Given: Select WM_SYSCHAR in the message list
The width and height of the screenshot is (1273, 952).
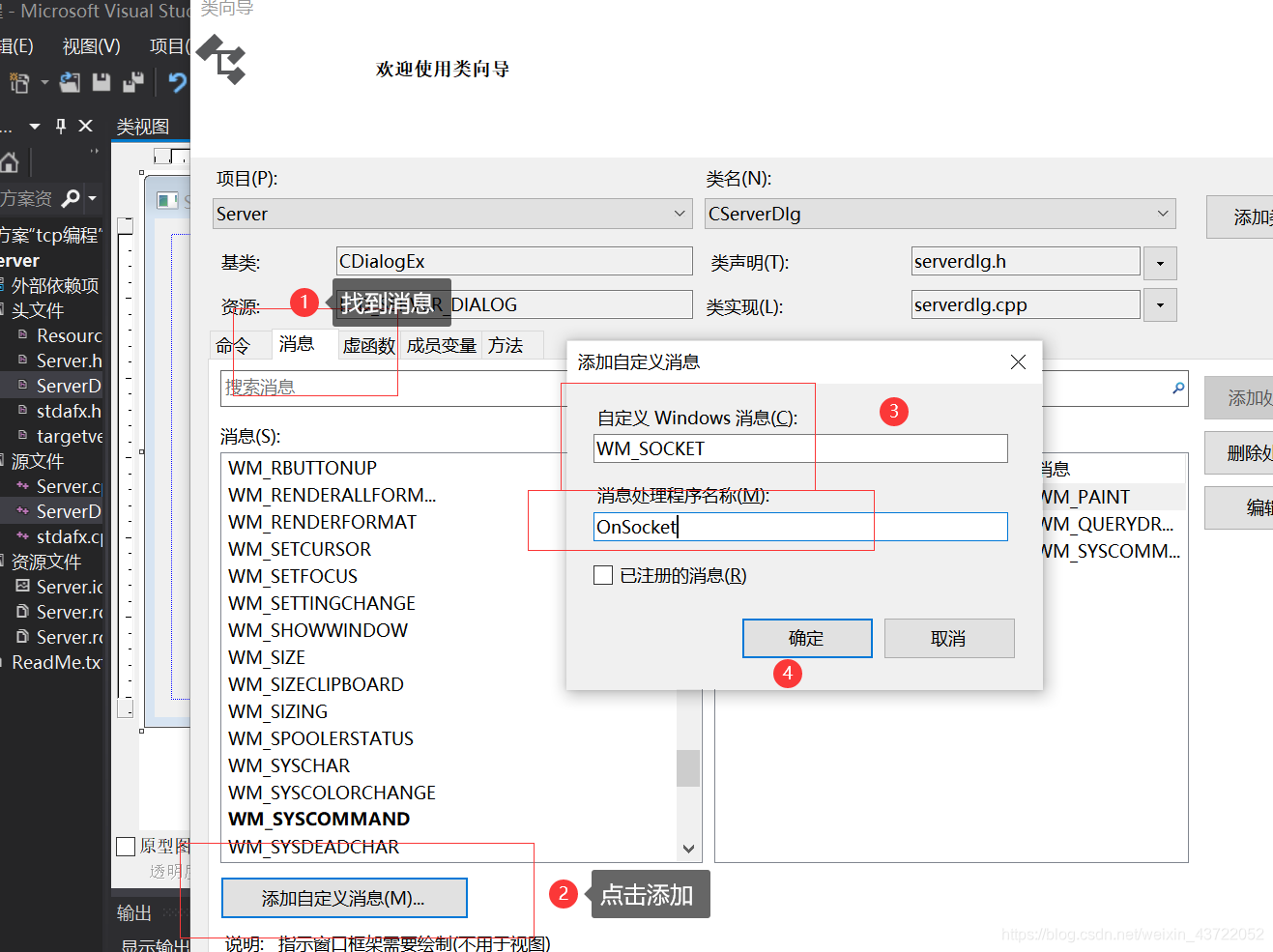Looking at the screenshot, I should click(289, 765).
